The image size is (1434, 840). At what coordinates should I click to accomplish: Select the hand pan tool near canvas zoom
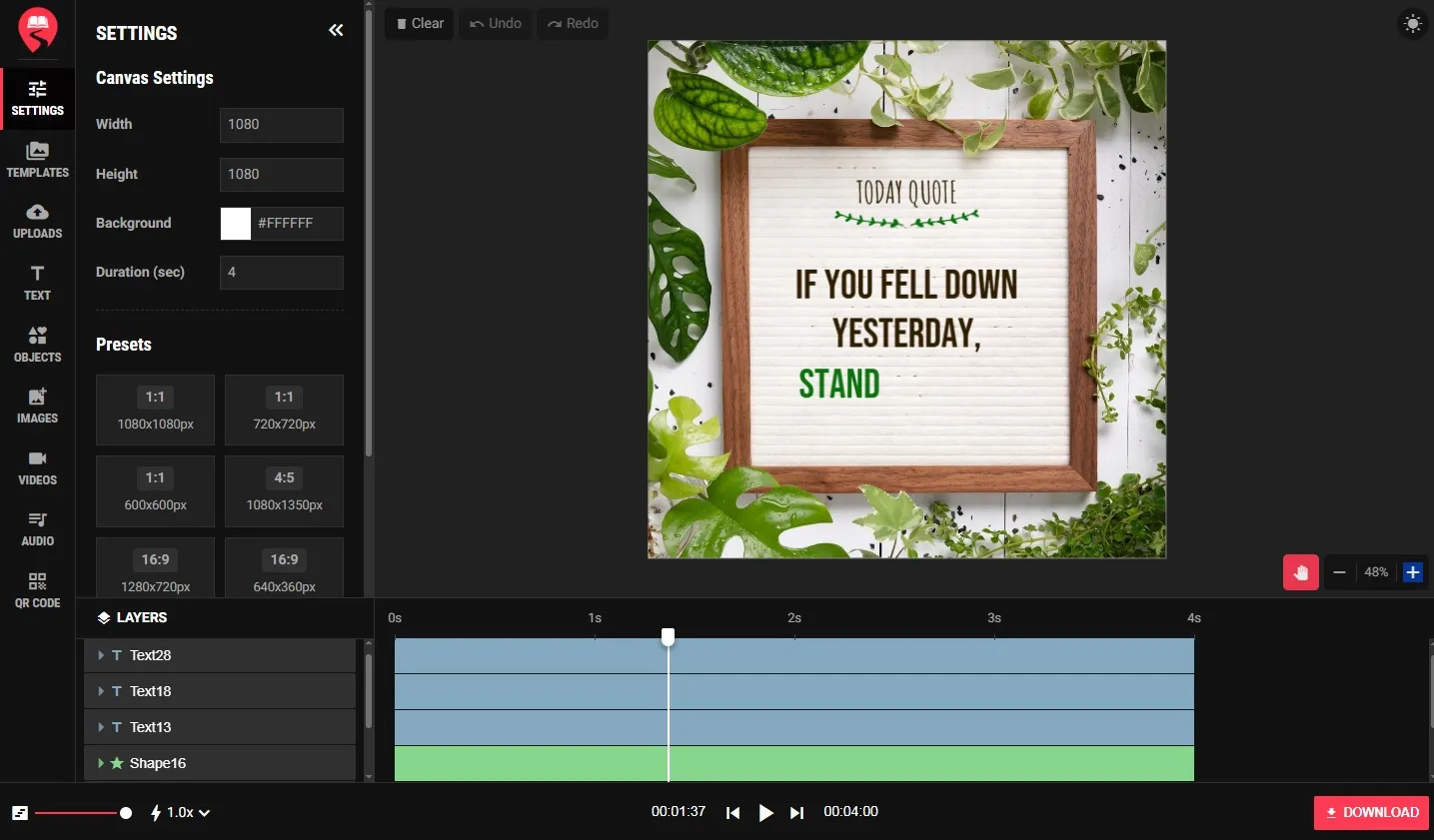1300,571
